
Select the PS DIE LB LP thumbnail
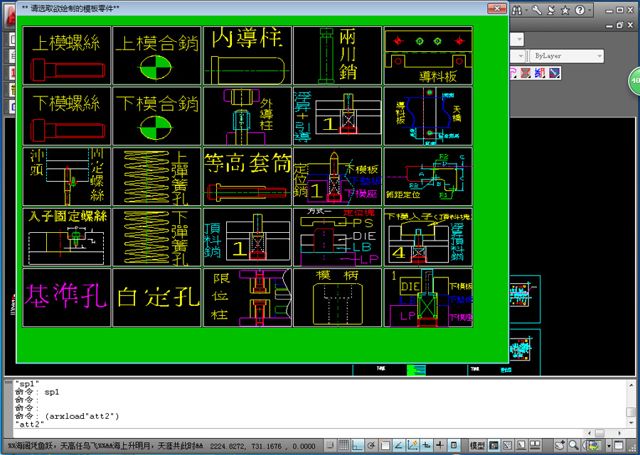click(x=338, y=237)
